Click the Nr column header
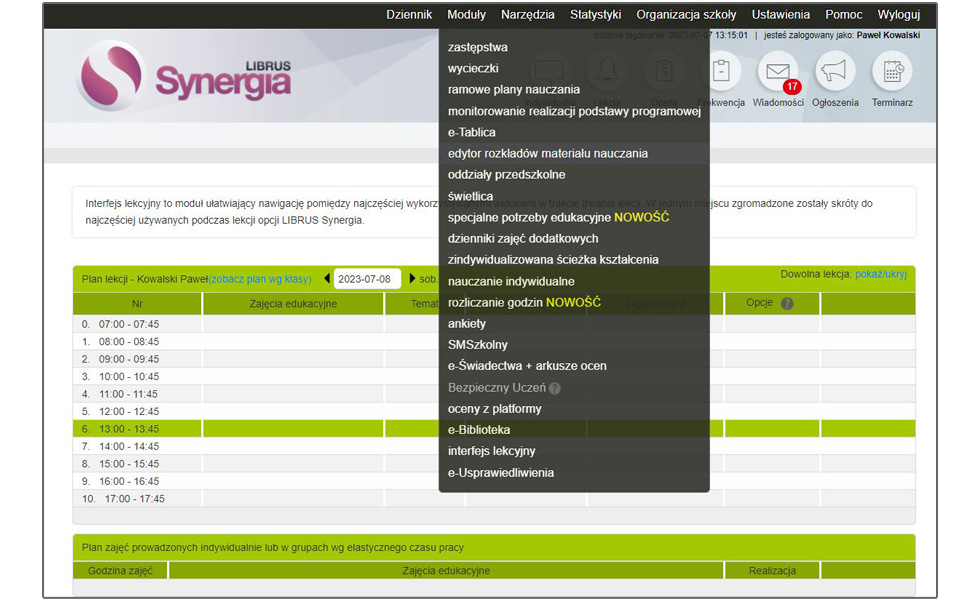 pos(137,304)
